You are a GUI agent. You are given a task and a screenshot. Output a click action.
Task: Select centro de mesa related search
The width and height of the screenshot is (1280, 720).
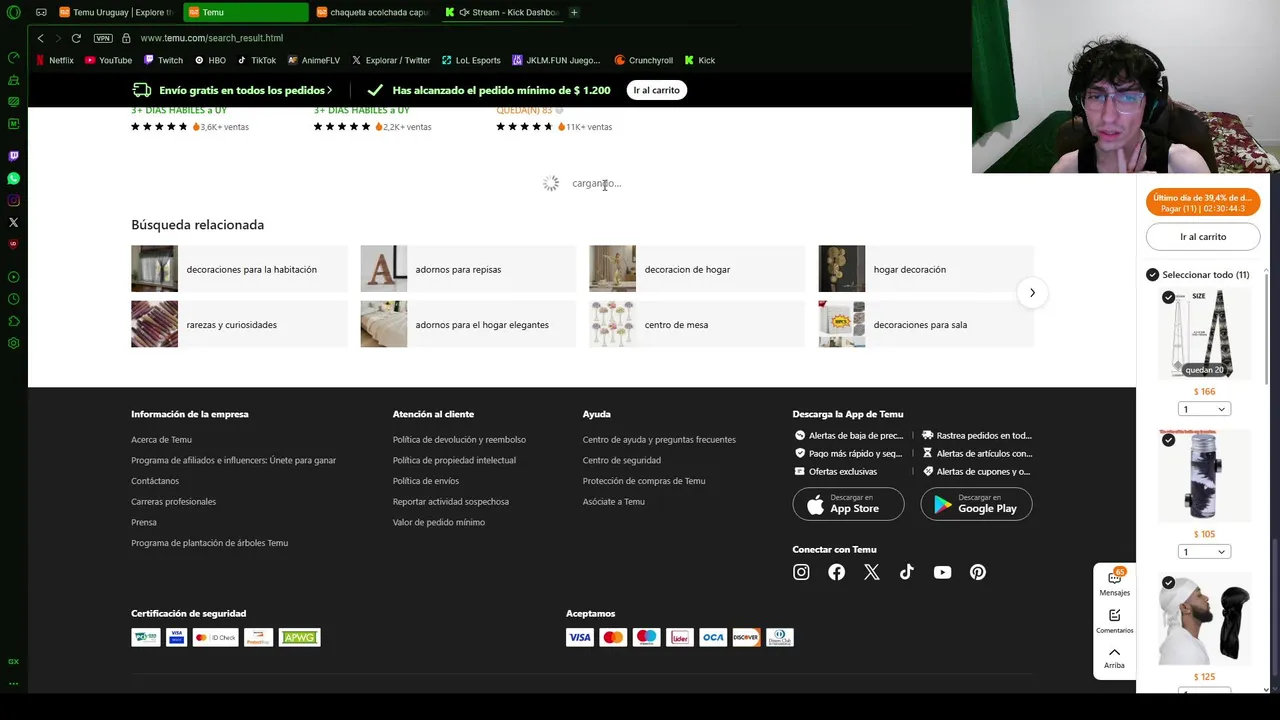pos(697,325)
